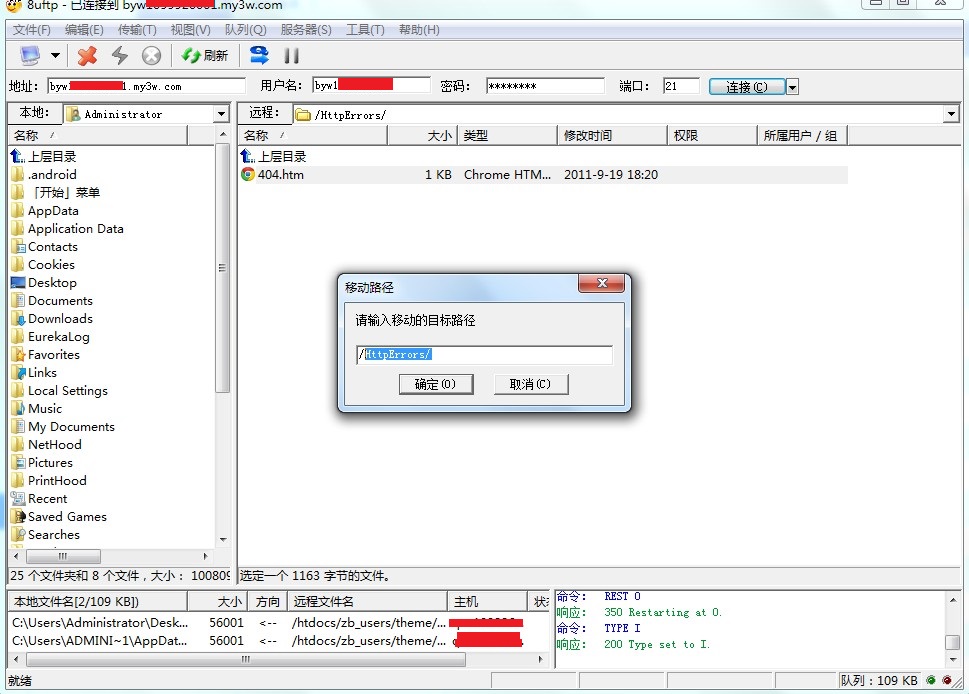969x694 pixels.
Task: Click 取消(C) in the move path dialog
Action: (530, 384)
